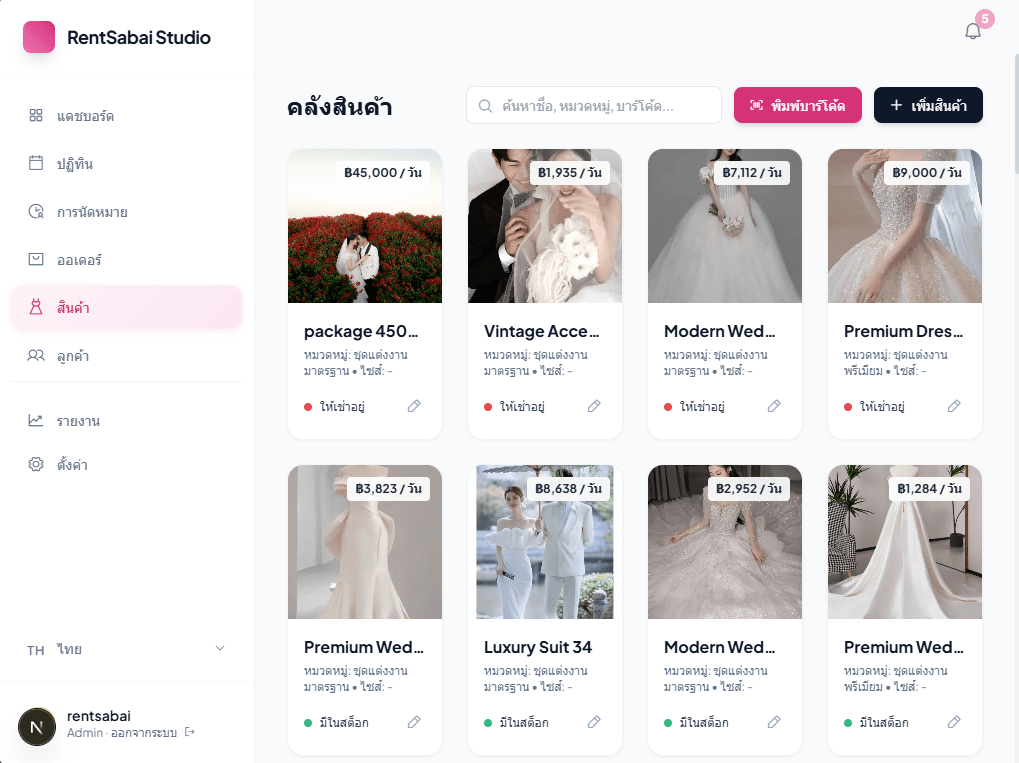
Task: Go to ปฏิทิน calendar page
Action: click(x=75, y=164)
